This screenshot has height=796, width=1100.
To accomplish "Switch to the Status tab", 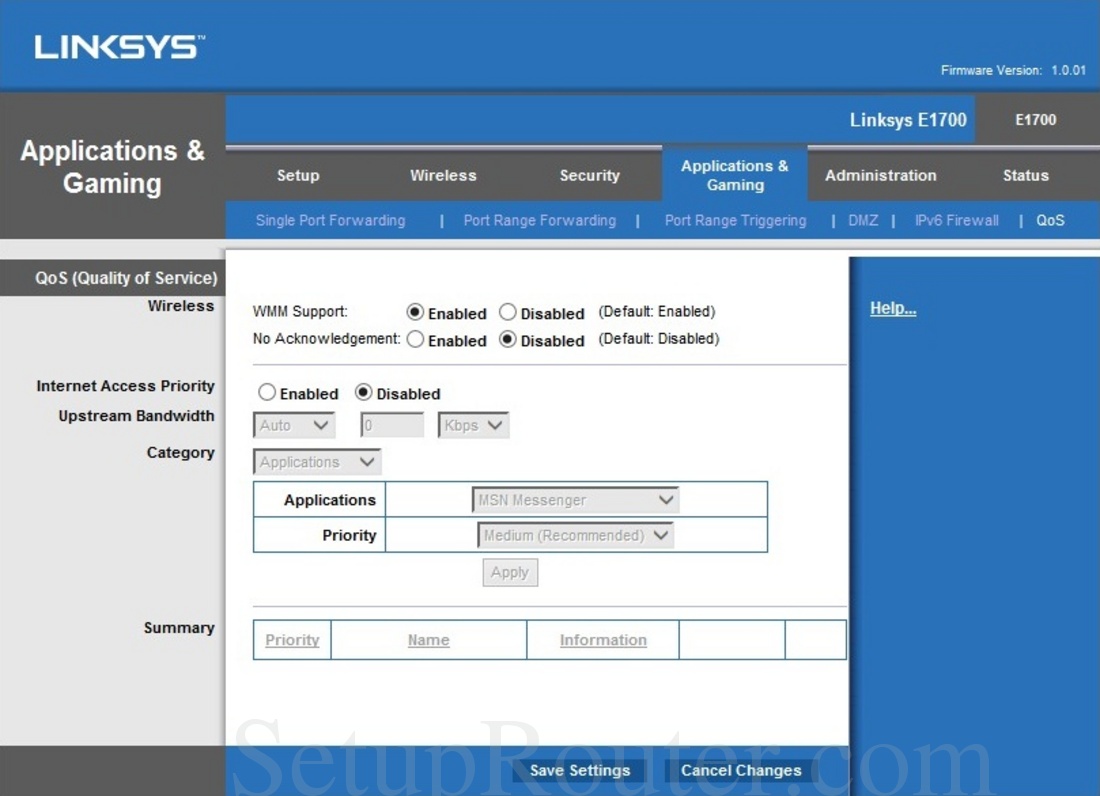I will pyautogui.click(x=1025, y=175).
